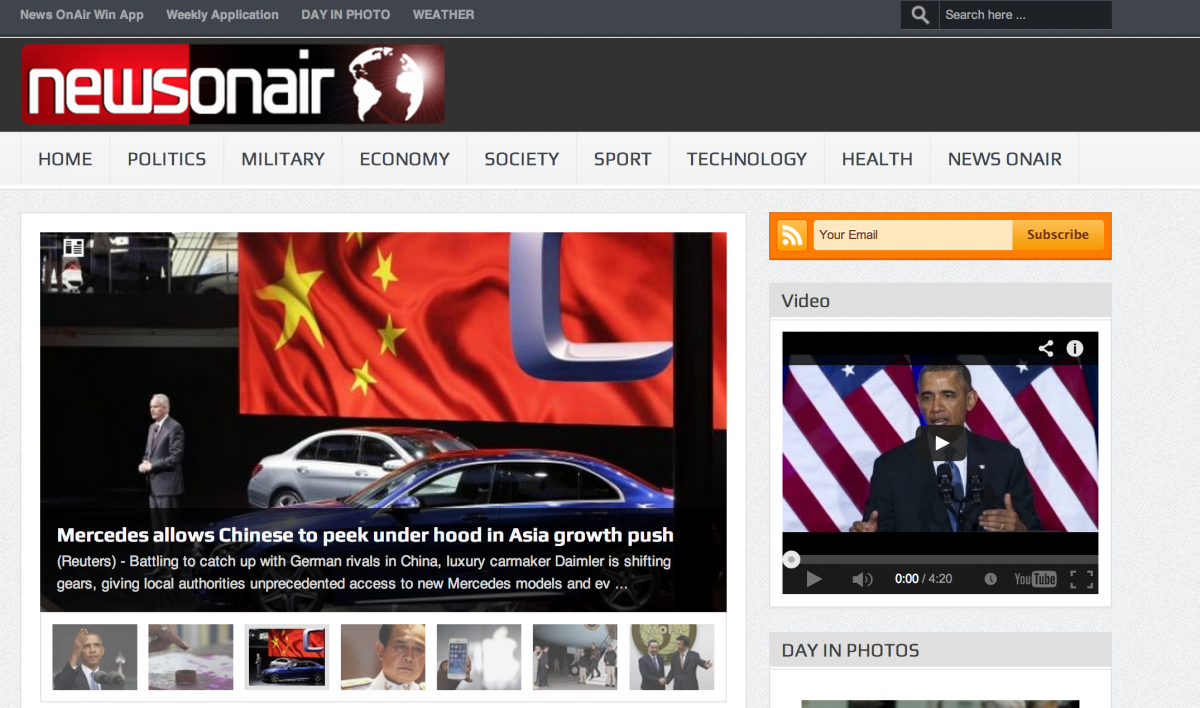Click the watch later clock icon
Viewport: 1200px width, 708px height.
point(990,579)
